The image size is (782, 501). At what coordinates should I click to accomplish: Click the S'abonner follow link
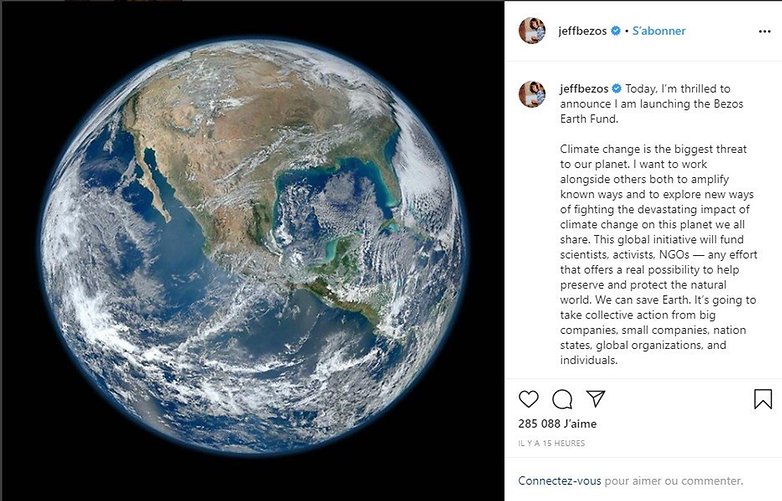[x=658, y=31]
